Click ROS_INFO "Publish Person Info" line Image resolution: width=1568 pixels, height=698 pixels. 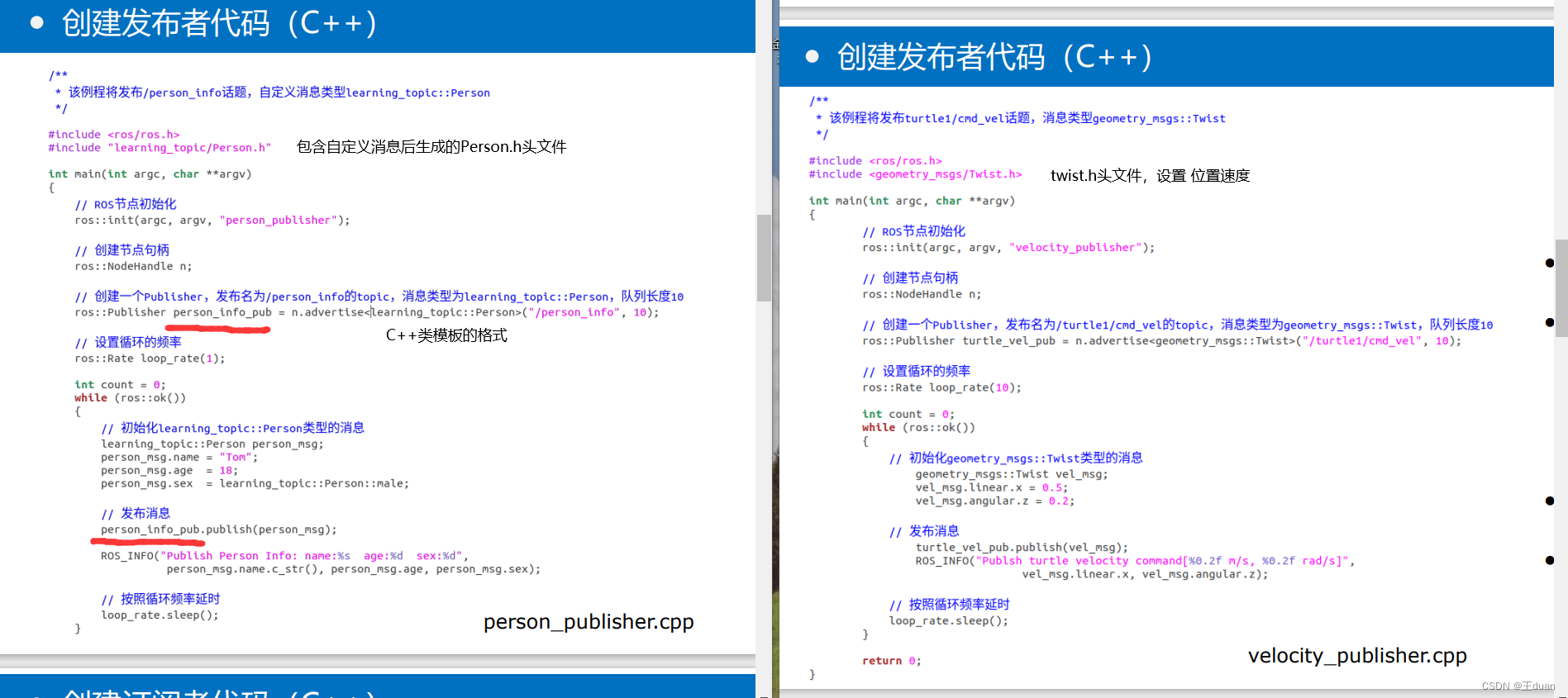(284, 556)
